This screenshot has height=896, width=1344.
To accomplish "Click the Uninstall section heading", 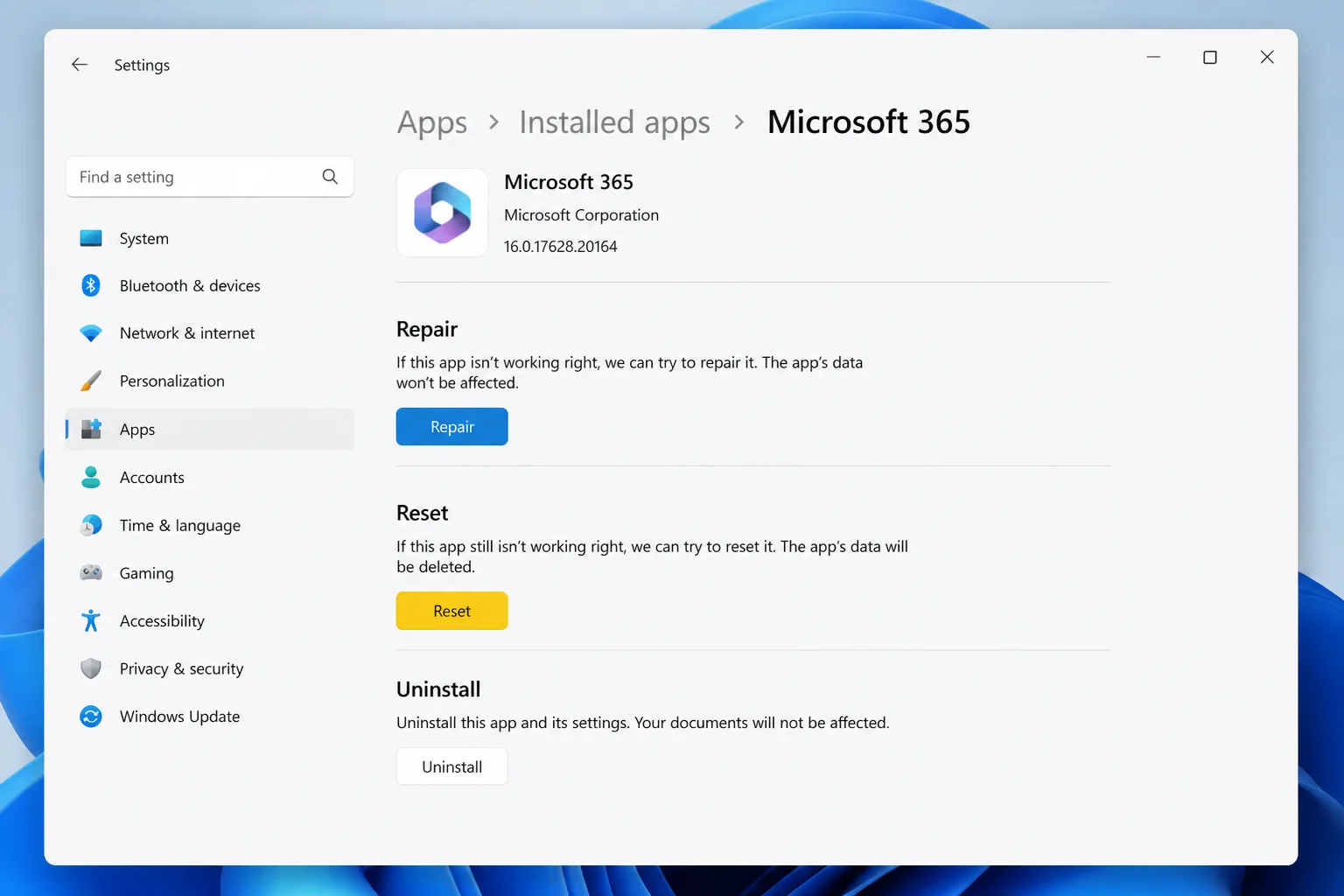I will 438,689.
